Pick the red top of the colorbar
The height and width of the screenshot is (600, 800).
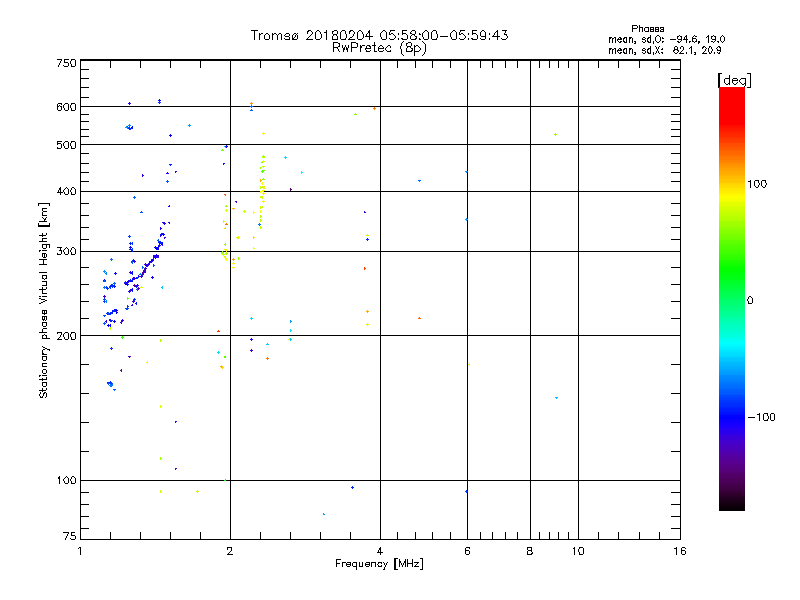[731, 93]
